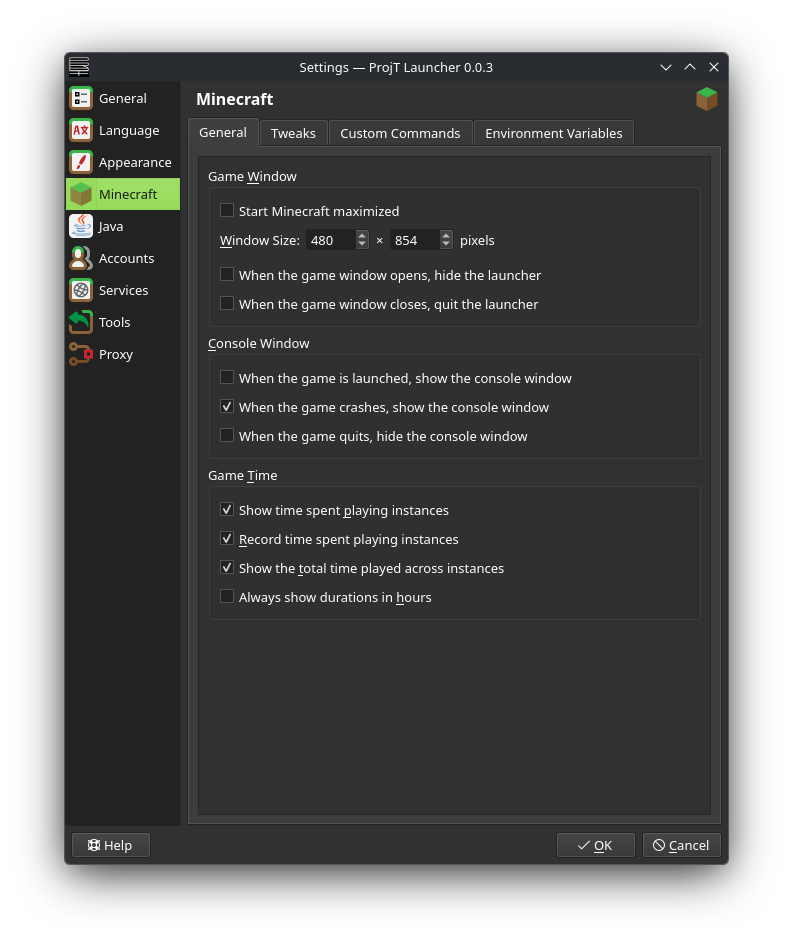The image size is (793, 941).
Task: Enable Start Minecraft maximized checkbox
Action: coord(226,211)
